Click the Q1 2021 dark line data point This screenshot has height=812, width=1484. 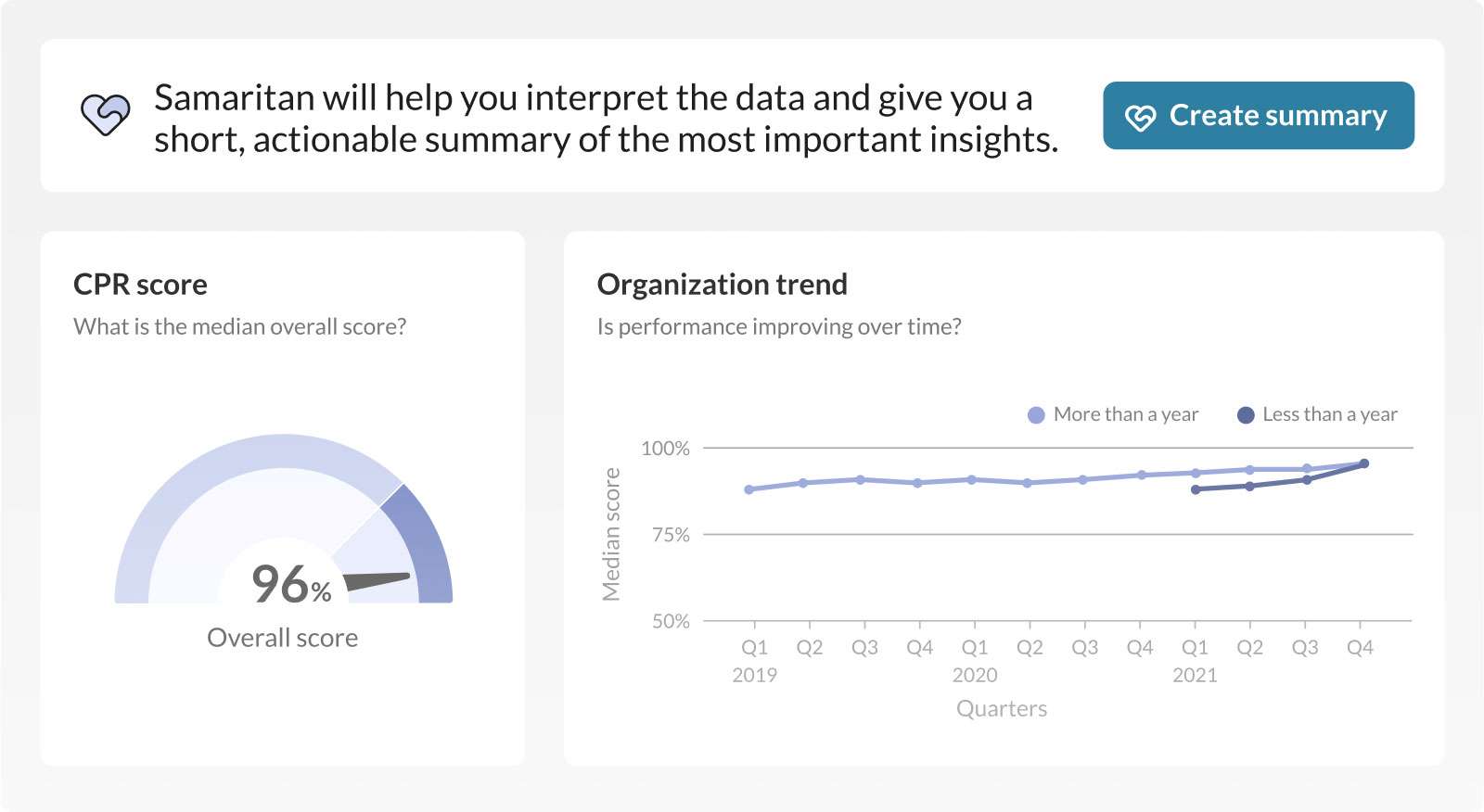click(x=1196, y=489)
